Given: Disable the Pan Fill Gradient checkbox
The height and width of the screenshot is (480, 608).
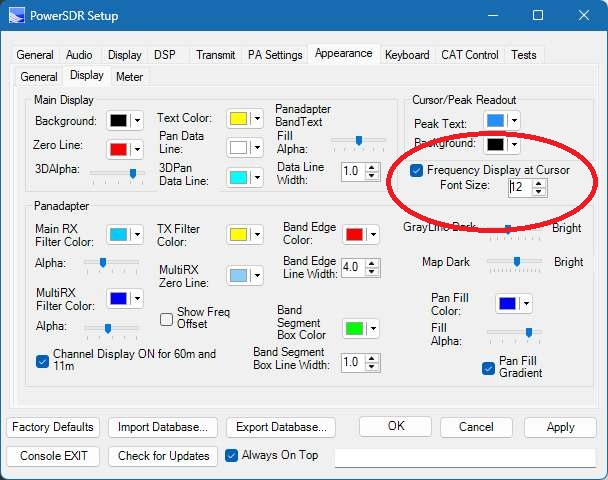Looking at the screenshot, I should point(488,368).
